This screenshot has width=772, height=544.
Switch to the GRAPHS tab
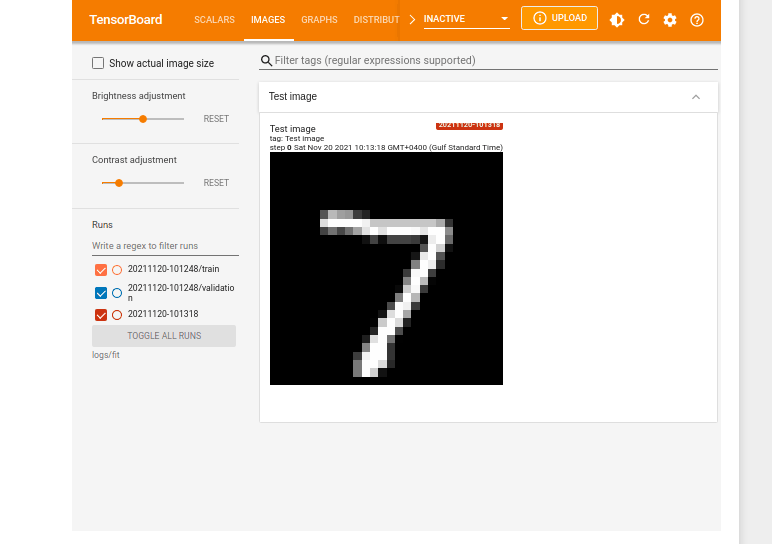(x=319, y=20)
